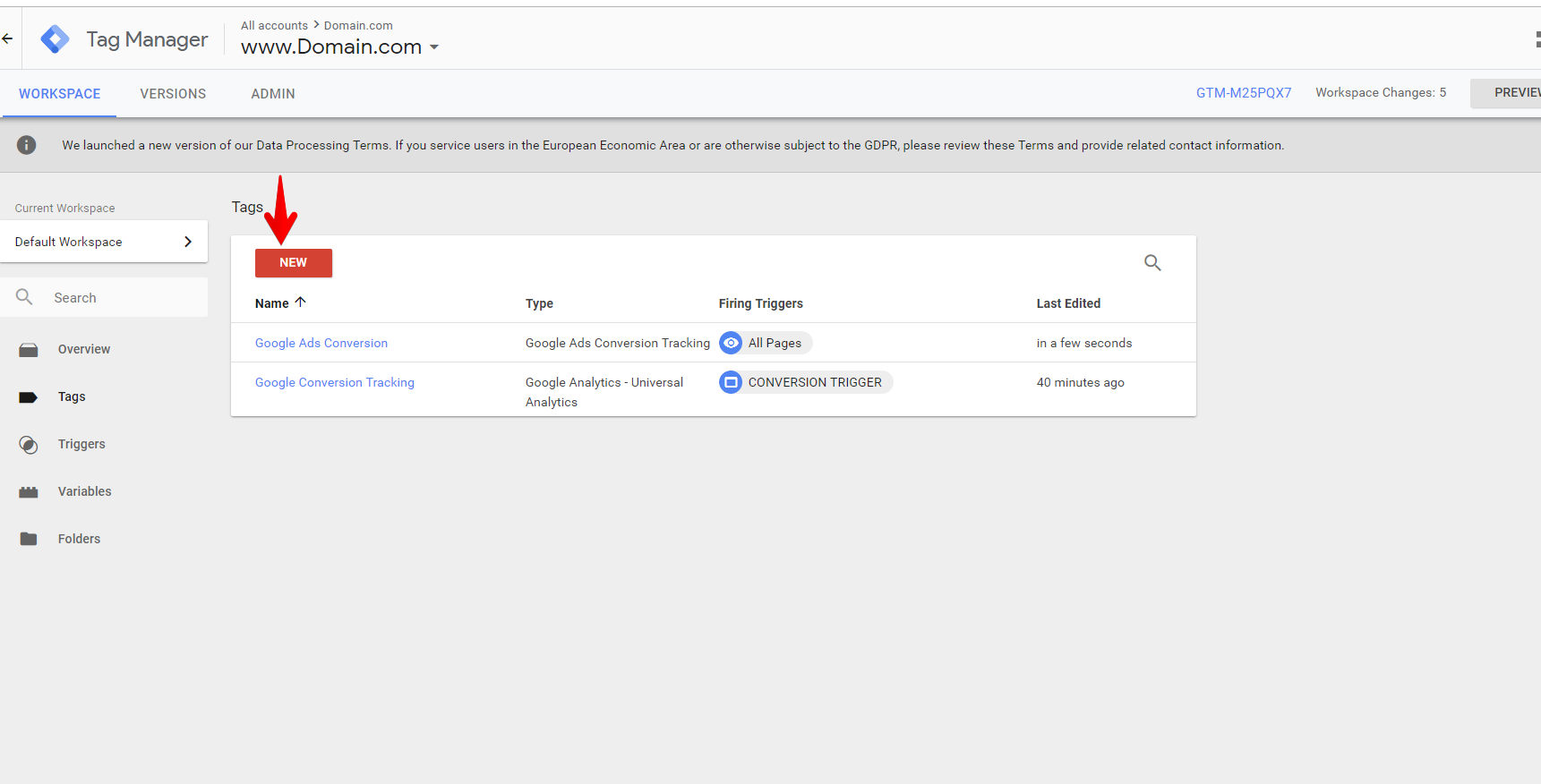Switch to the Admin tab

pyautogui.click(x=273, y=94)
